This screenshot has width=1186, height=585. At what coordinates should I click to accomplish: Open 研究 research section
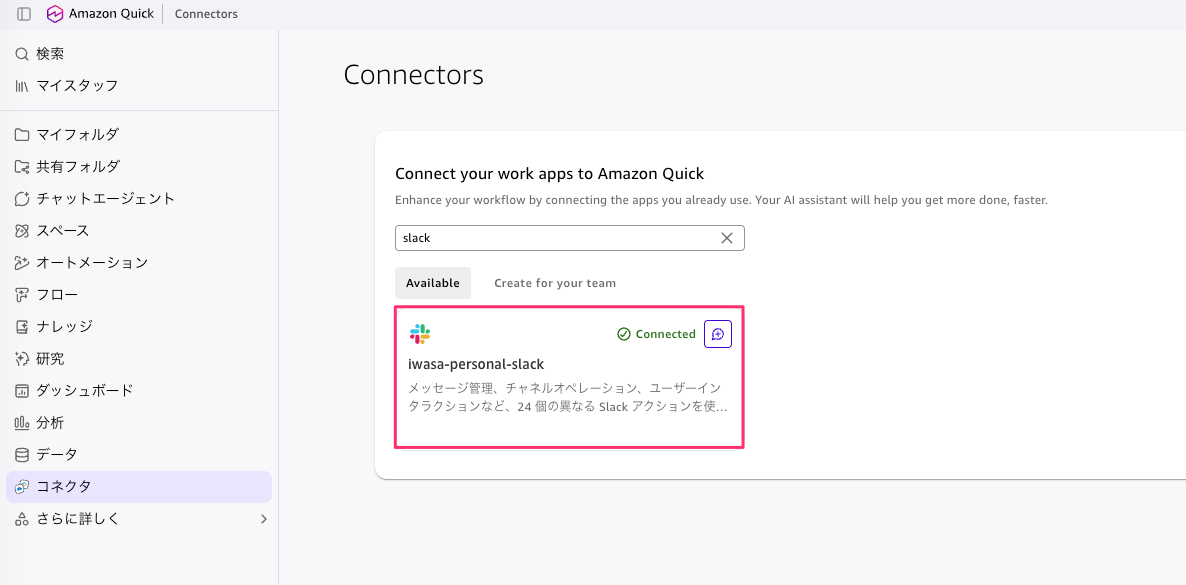139,359
